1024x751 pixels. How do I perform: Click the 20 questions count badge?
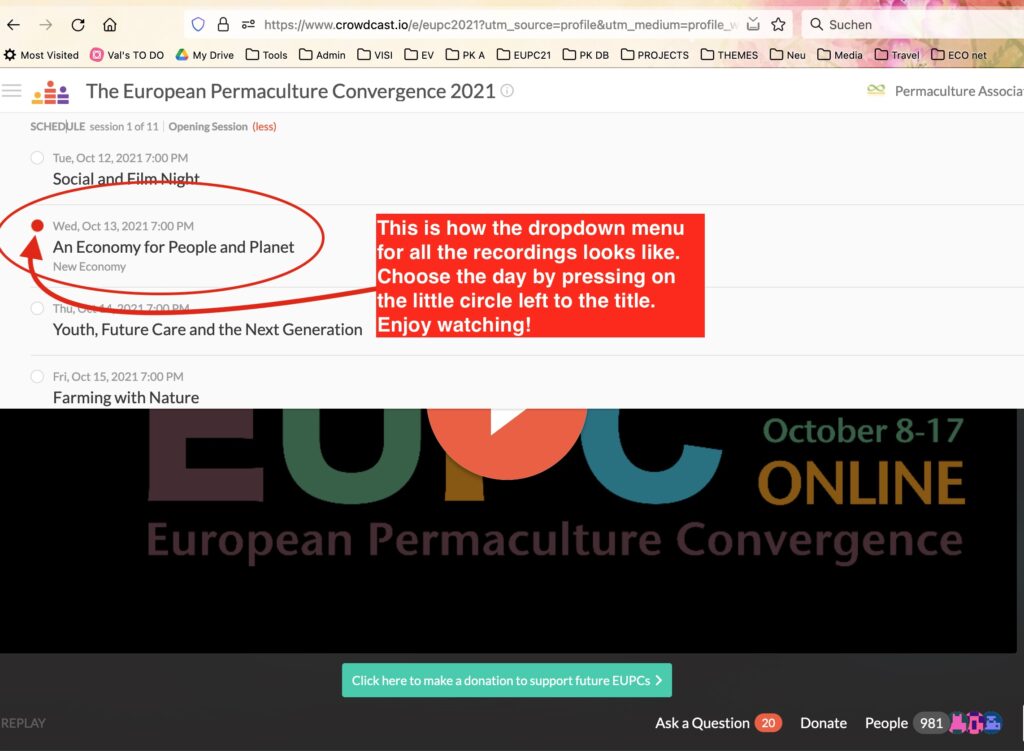coord(769,723)
